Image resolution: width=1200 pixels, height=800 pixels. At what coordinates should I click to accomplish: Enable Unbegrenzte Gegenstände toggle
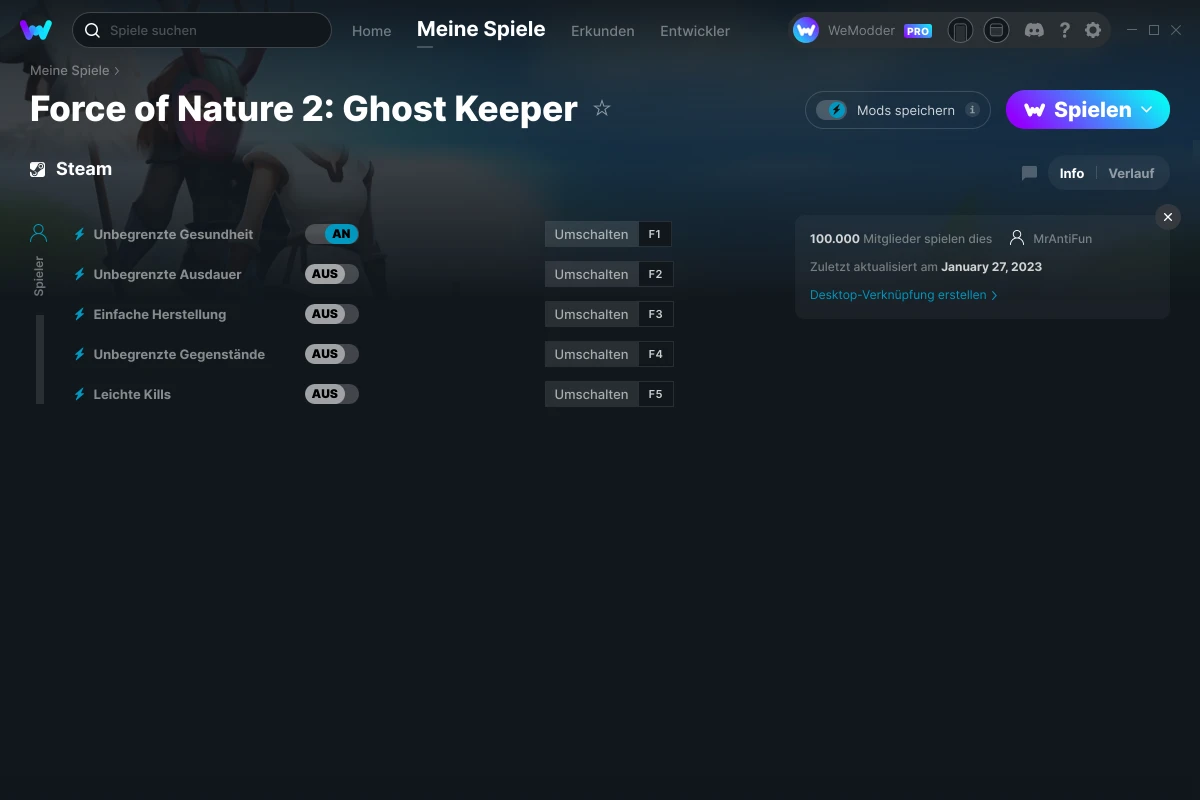[x=332, y=354]
